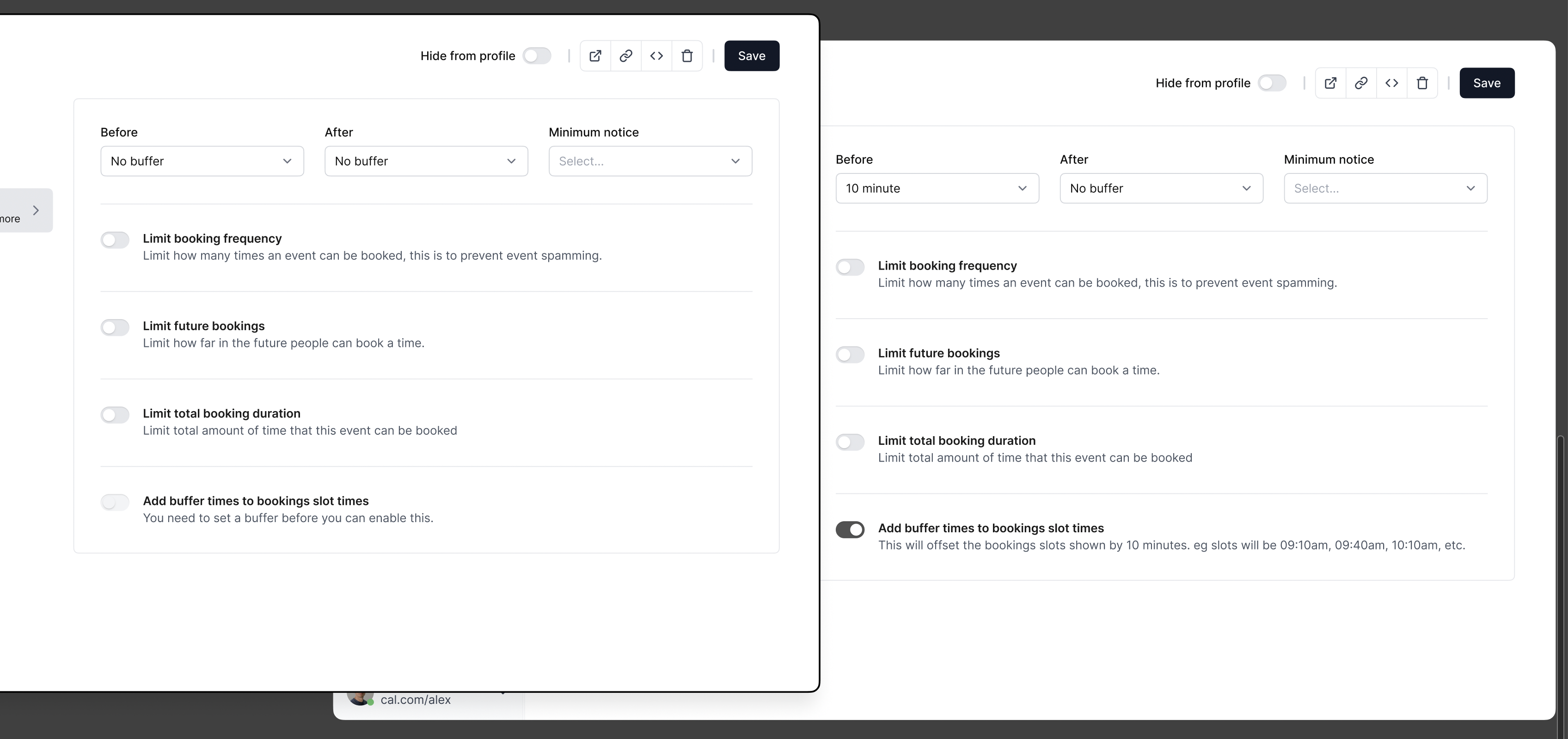The width and height of the screenshot is (1568, 739).
Task: Click the cal.com/alex profile entry
Action: (415, 700)
